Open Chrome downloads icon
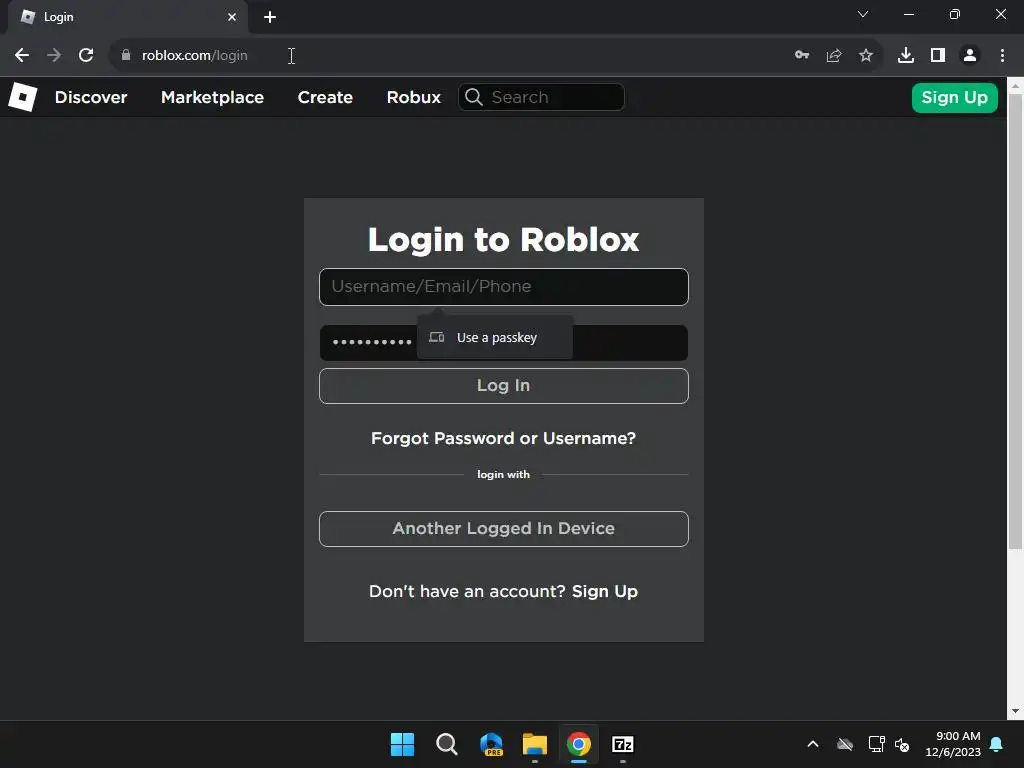Screen dimensions: 1024x768 [906, 56]
